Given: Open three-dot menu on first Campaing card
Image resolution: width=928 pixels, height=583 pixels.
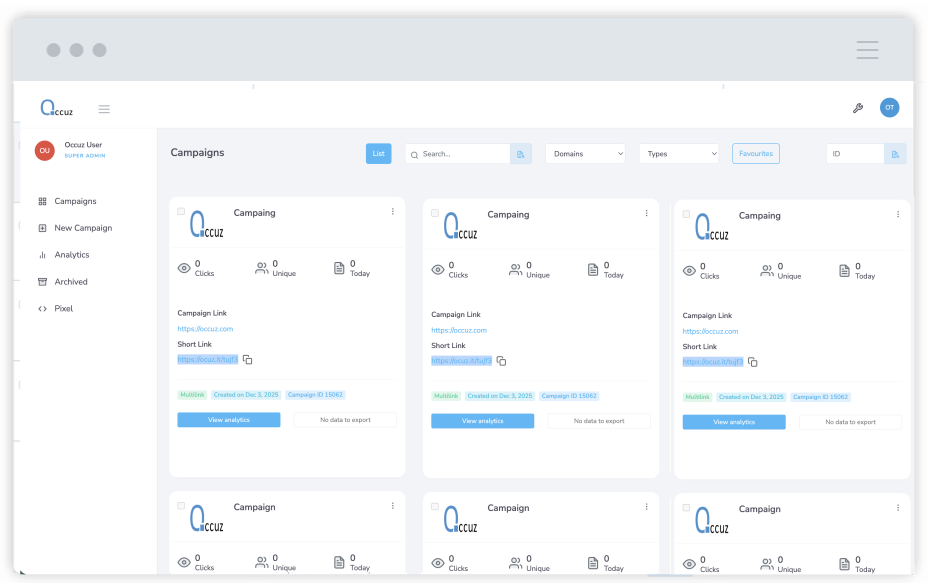Looking at the screenshot, I should click(393, 212).
